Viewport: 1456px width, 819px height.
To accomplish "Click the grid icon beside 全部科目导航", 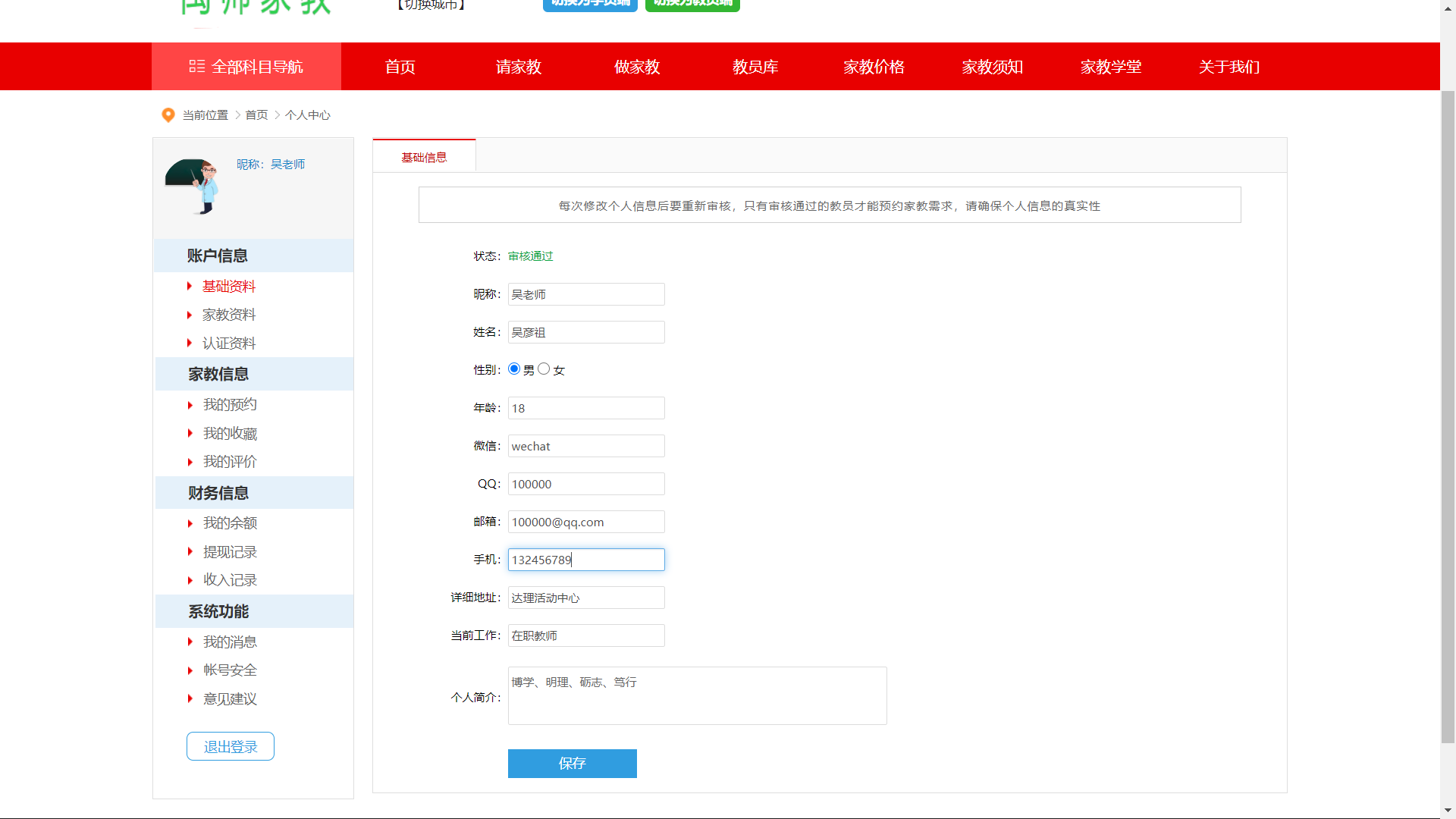I will coord(196,67).
